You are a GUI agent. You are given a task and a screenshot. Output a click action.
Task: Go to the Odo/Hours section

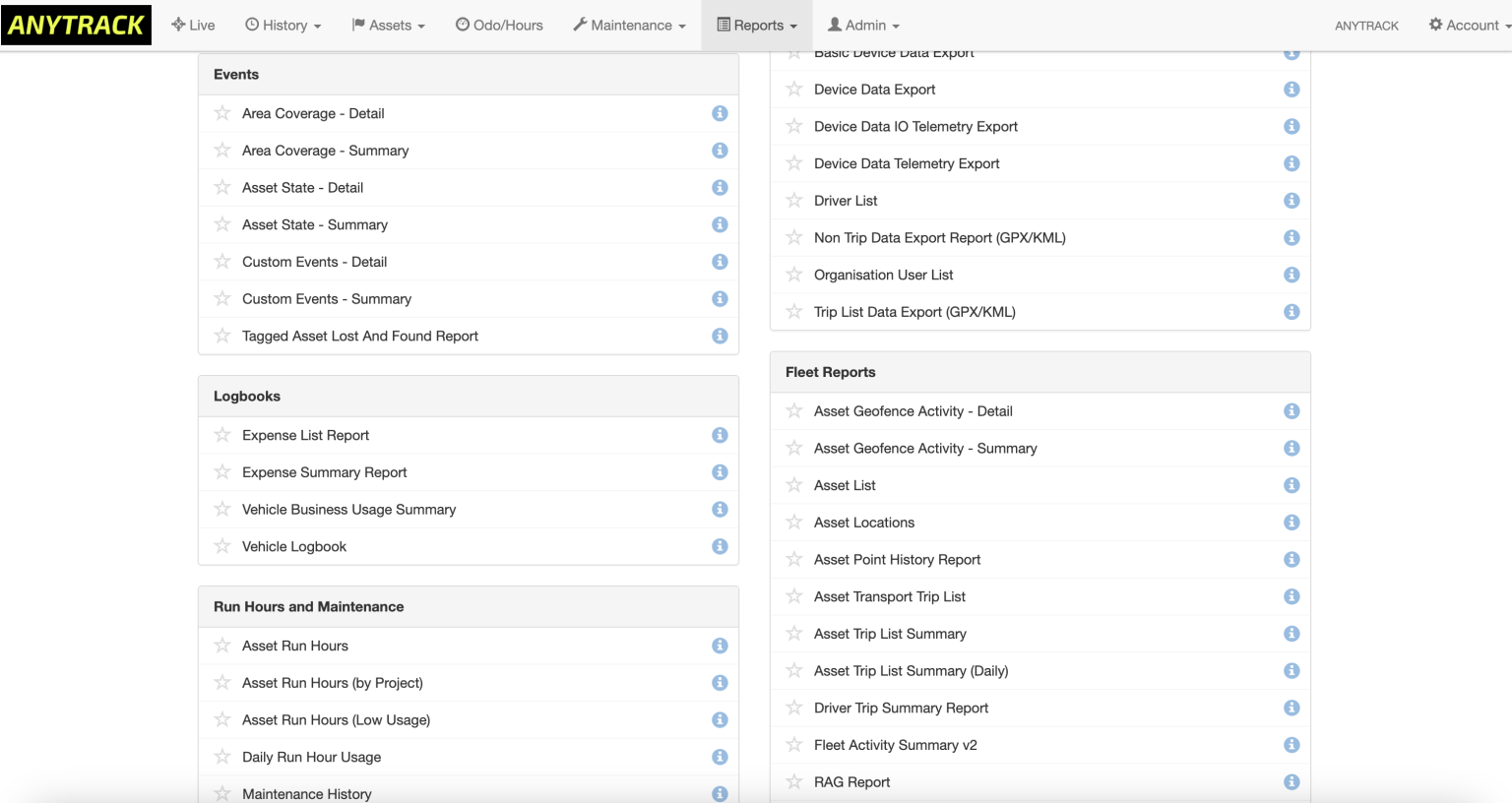(499, 25)
